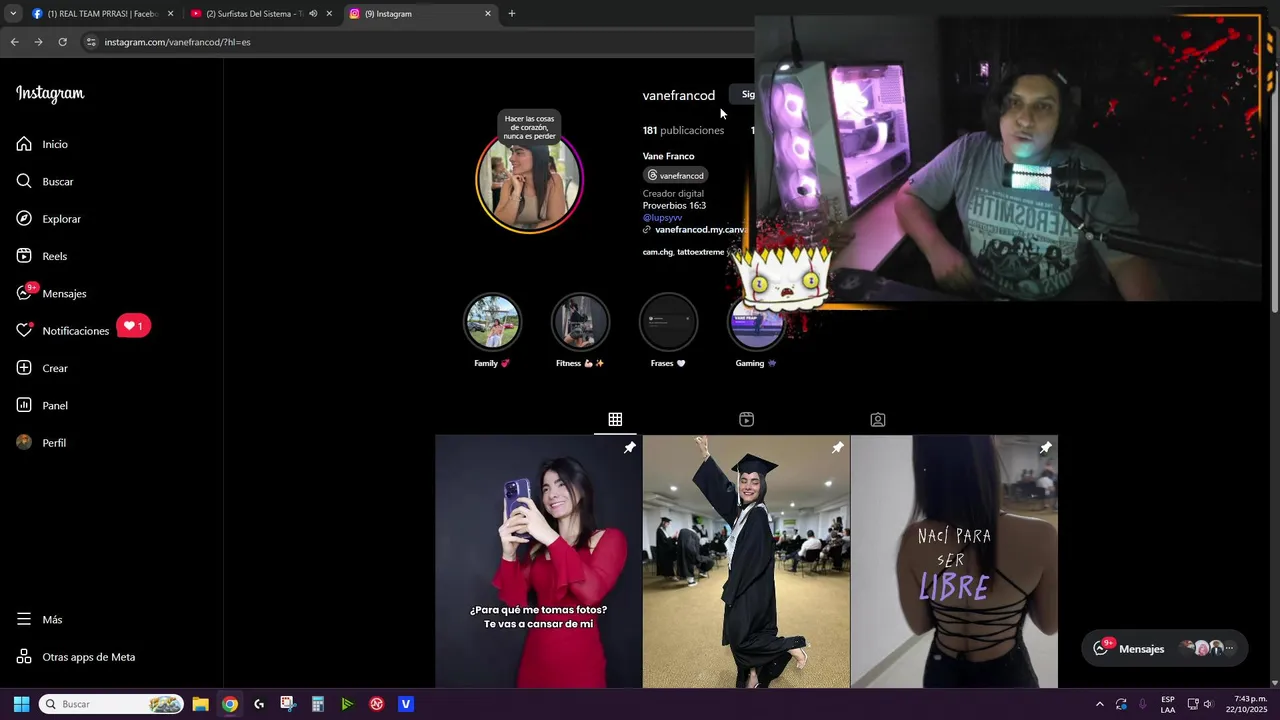
Task: Click the microphone icon in system tray
Action: tap(1143, 704)
